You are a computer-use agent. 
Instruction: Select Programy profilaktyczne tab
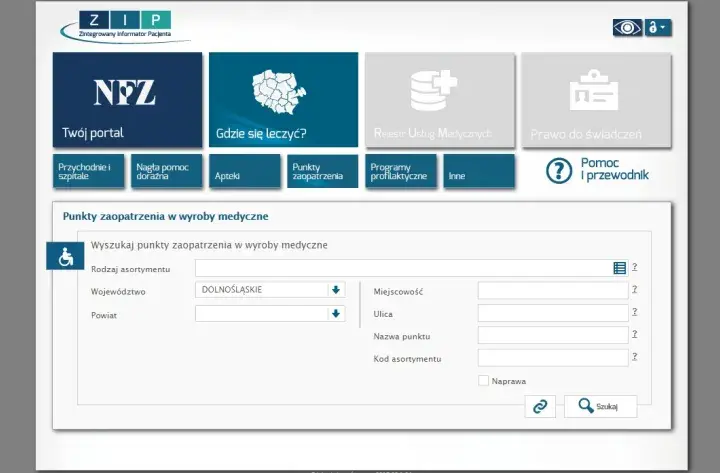coord(400,171)
